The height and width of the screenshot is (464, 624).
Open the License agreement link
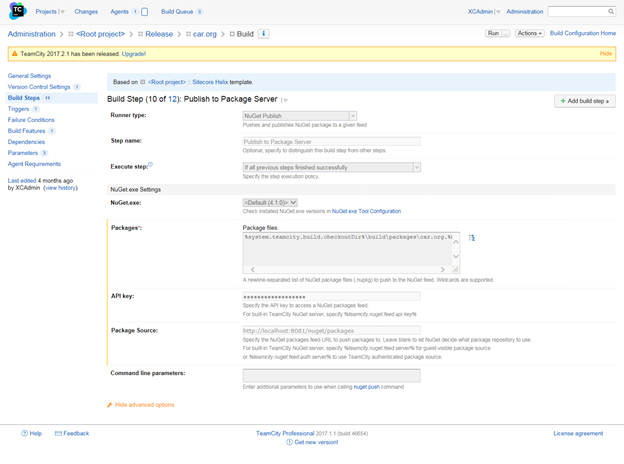pyautogui.click(x=578, y=433)
